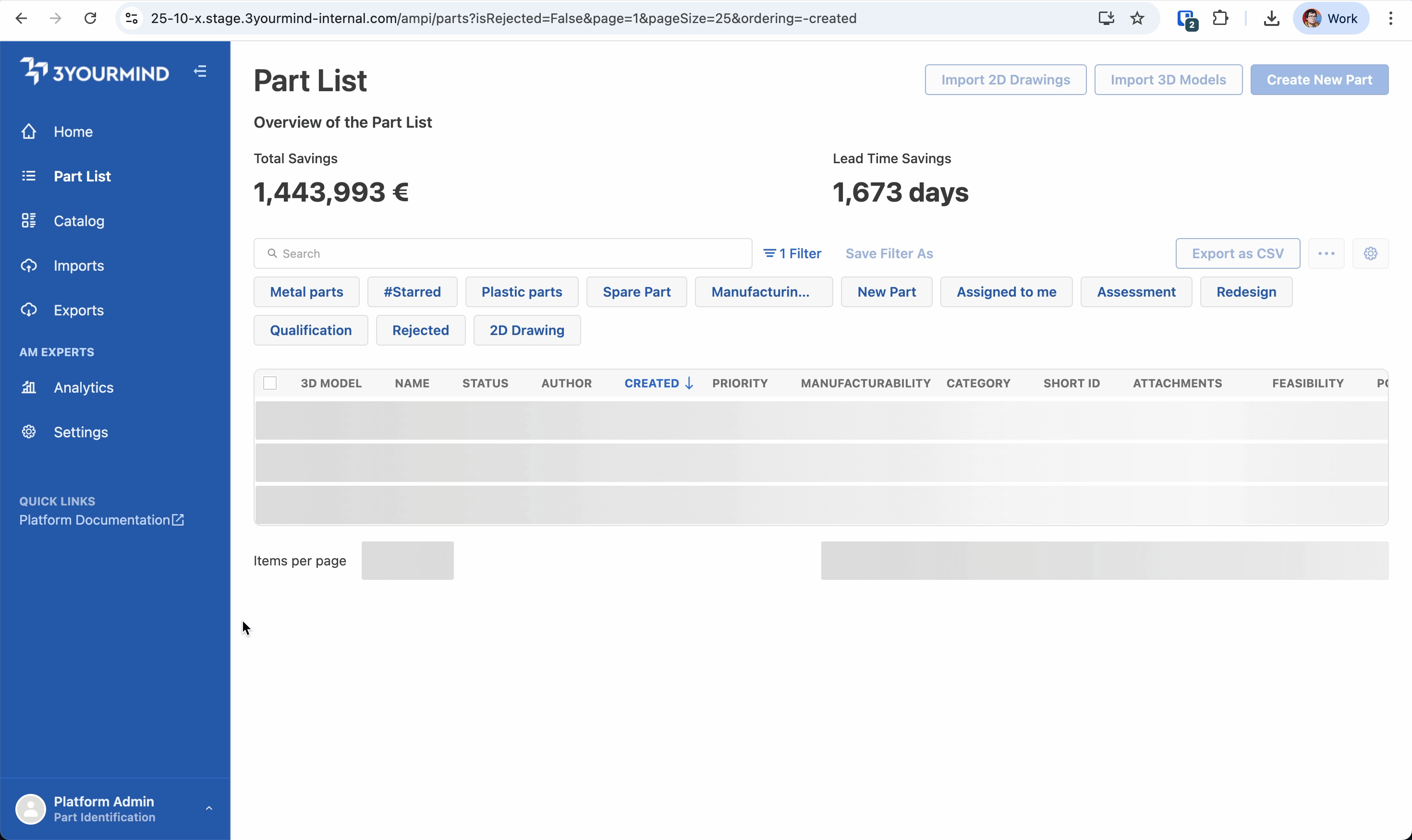Image resolution: width=1412 pixels, height=840 pixels.
Task: Open Imports cloud icon in sidebar
Action: (x=29, y=265)
